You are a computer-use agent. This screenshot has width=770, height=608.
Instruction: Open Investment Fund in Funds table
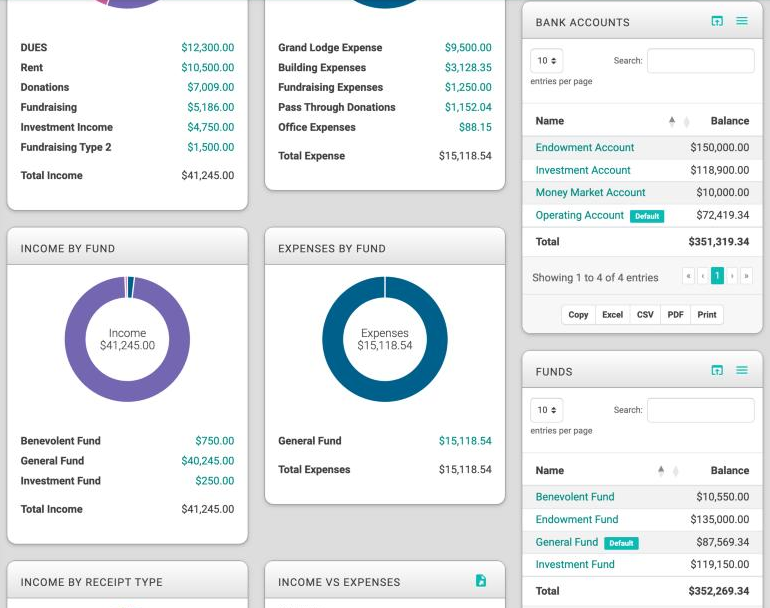click(x=575, y=564)
